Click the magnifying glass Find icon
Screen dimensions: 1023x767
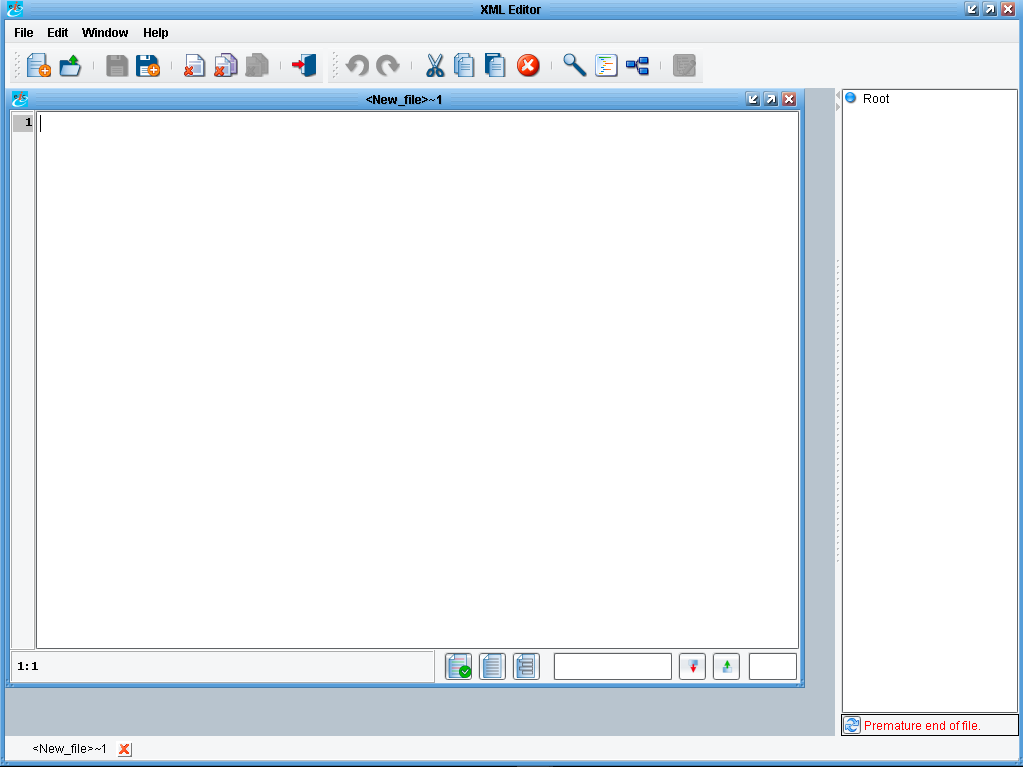click(574, 66)
